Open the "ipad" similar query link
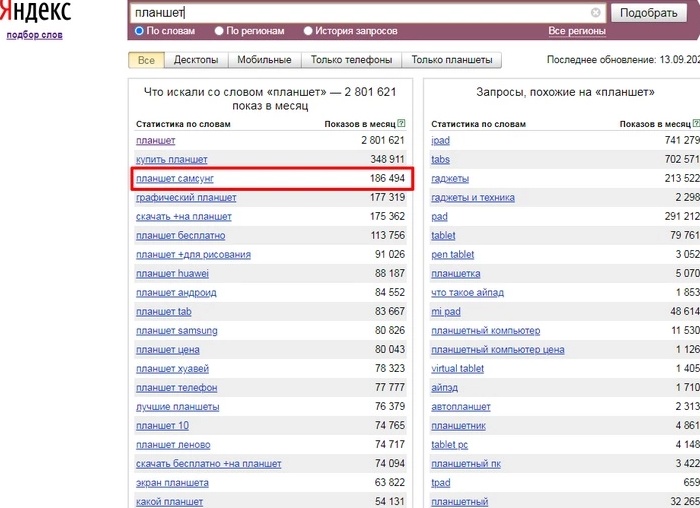 coord(440,141)
